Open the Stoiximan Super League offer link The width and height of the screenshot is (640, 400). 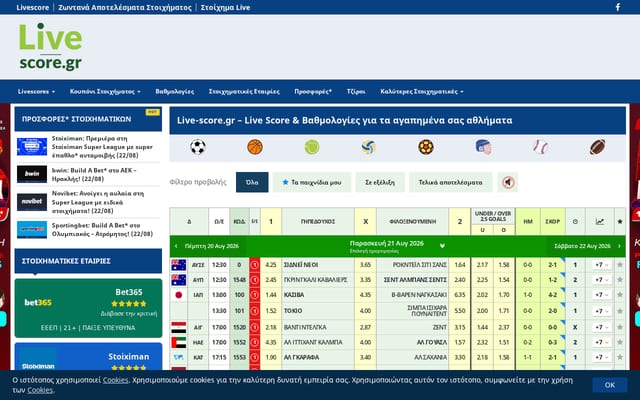click(102, 147)
